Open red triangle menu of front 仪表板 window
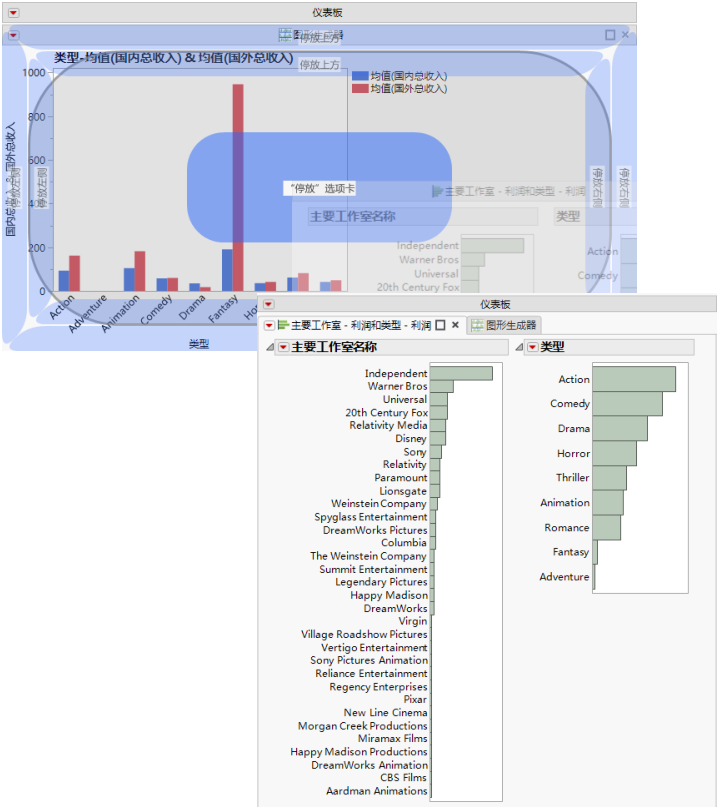The image size is (719, 809). point(269,304)
